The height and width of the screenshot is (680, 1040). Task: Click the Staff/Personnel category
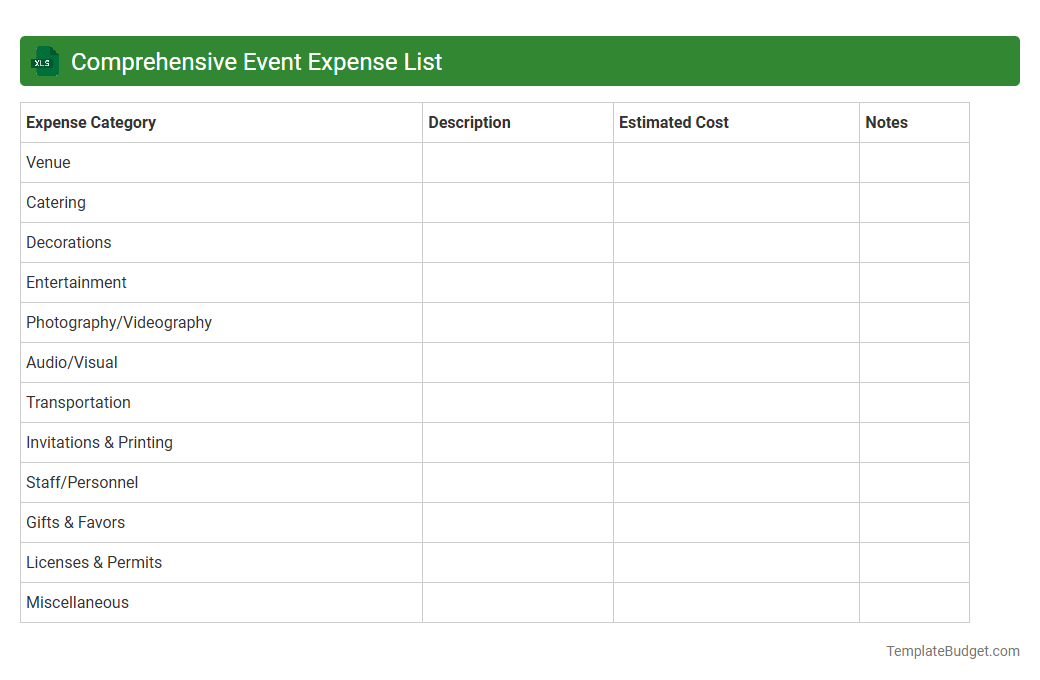(82, 482)
